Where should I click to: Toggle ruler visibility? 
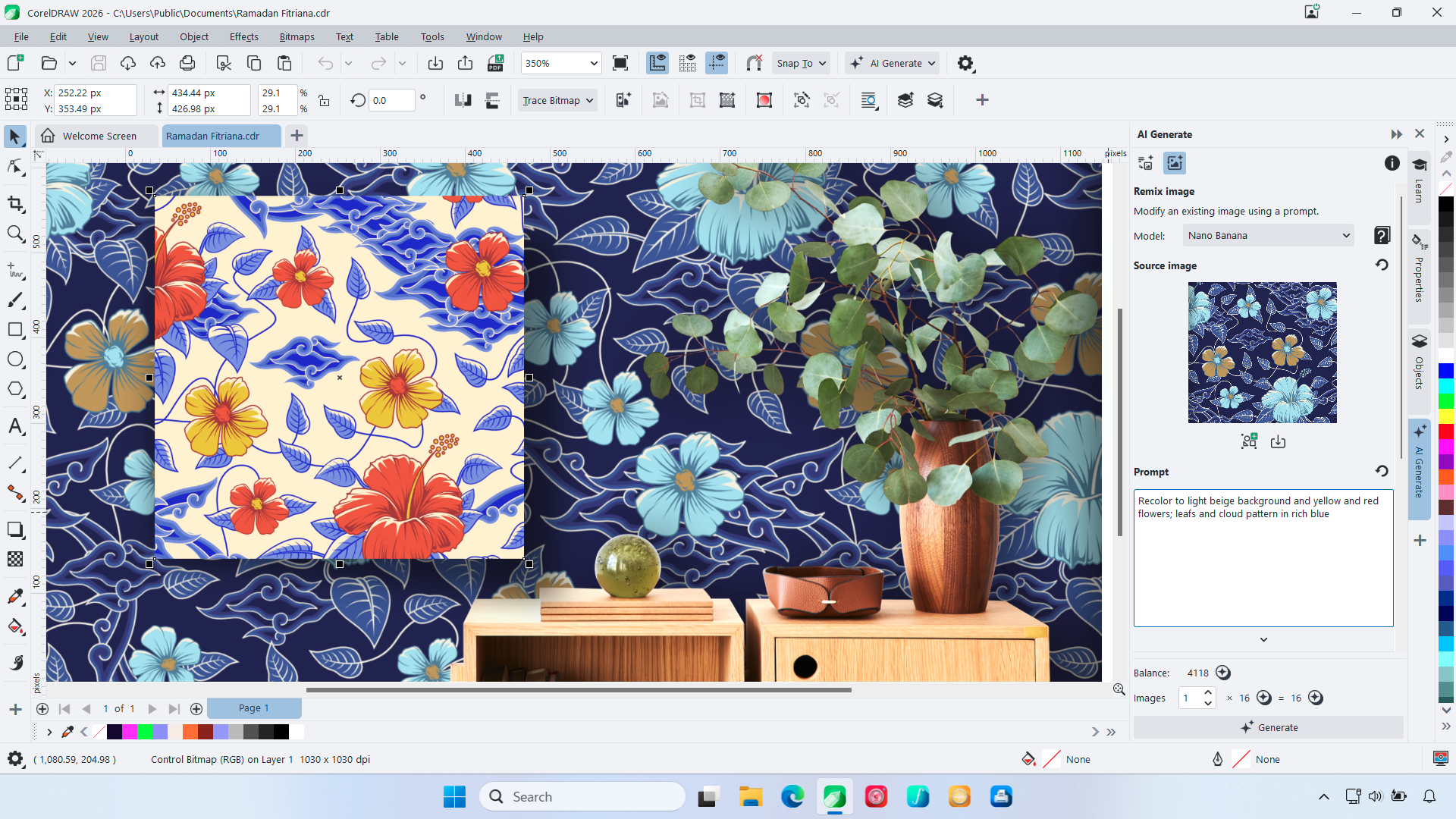click(657, 63)
